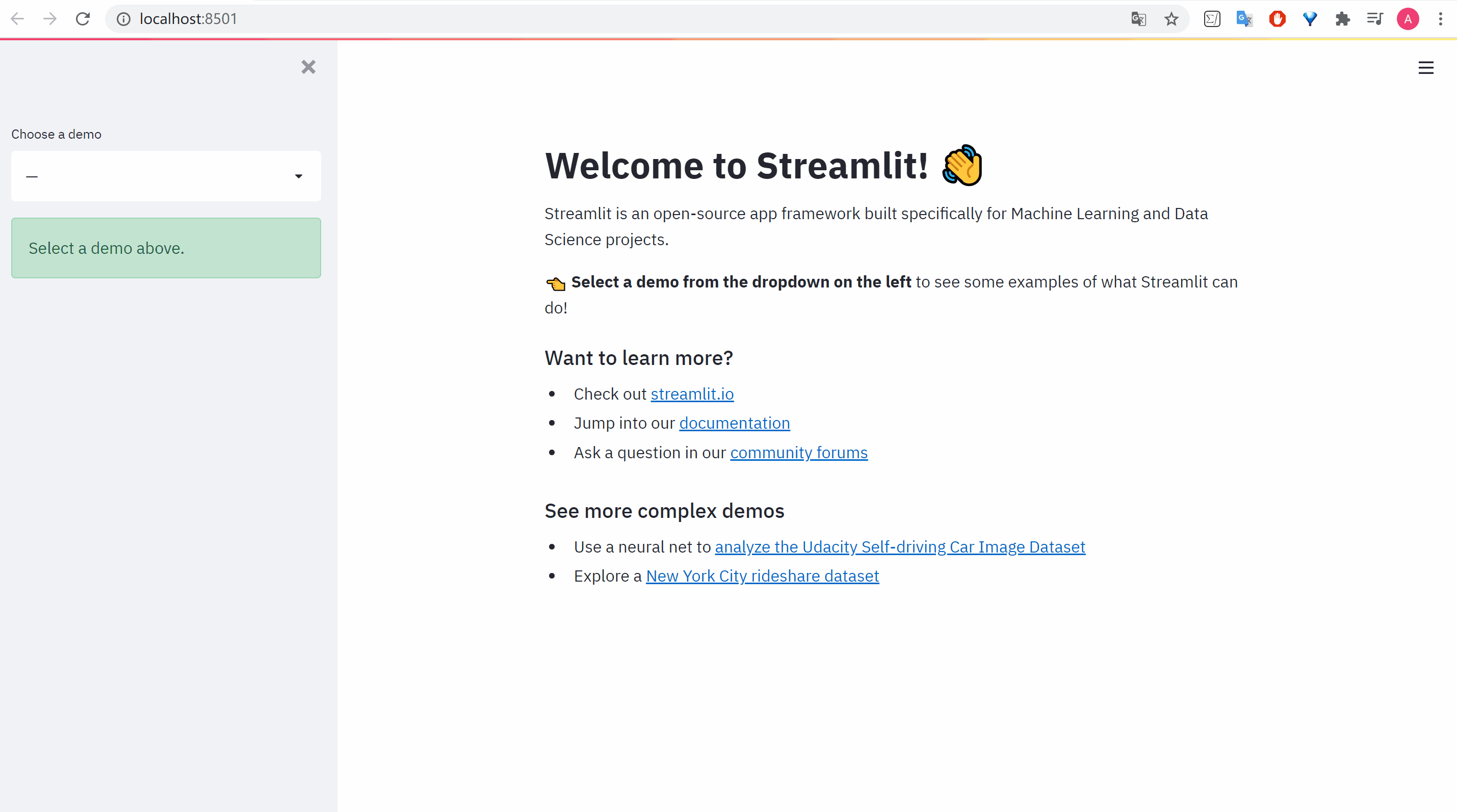Click the Select a demo above message
Screen dimensions: 1457x812
click(166, 248)
